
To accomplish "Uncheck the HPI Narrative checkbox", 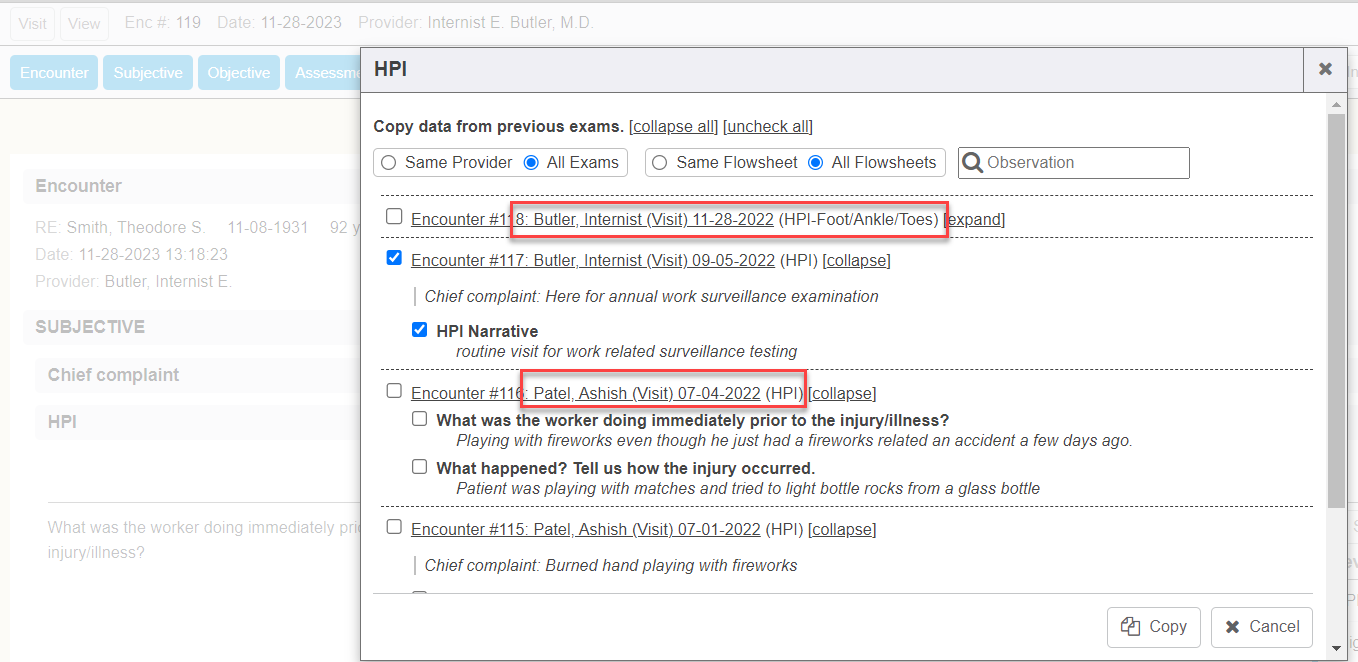I will (x=420, y=330).
